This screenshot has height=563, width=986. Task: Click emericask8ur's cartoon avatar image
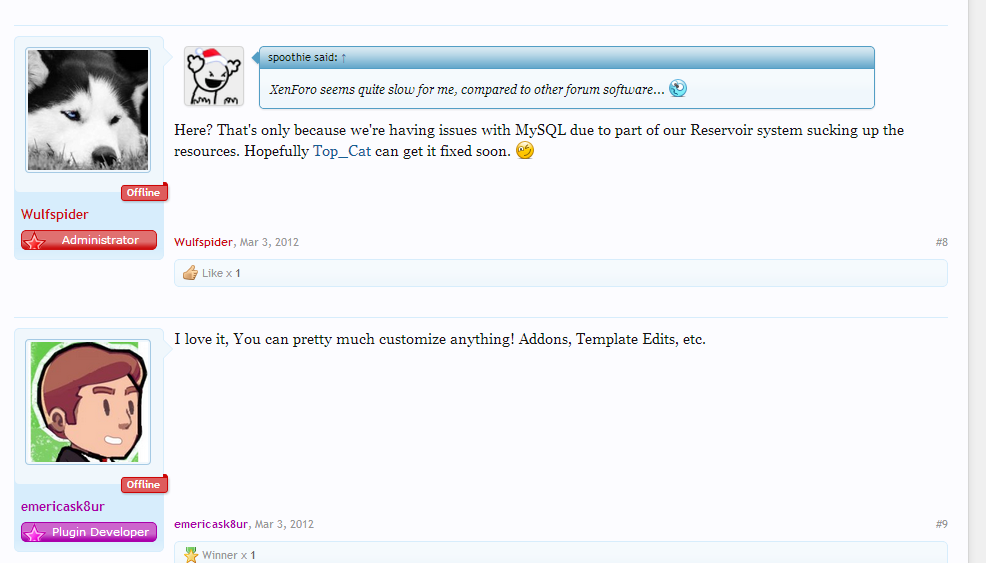(88, 402)
